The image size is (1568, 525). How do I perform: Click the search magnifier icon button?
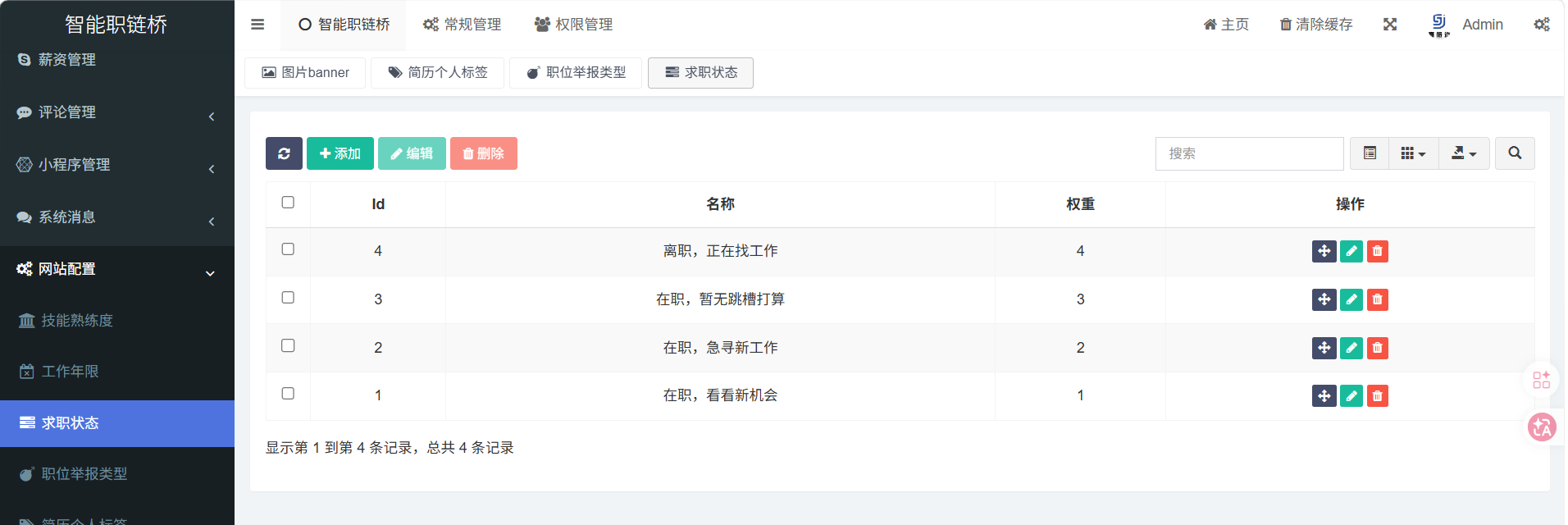(x=1514, y=153)
